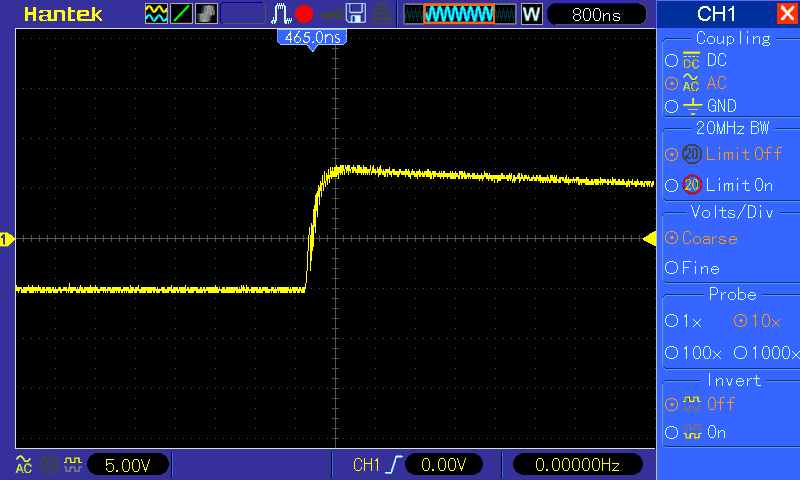Click the red record/stop indicator
The width and height of the screenshot is (800, 480).
(304, 14)
